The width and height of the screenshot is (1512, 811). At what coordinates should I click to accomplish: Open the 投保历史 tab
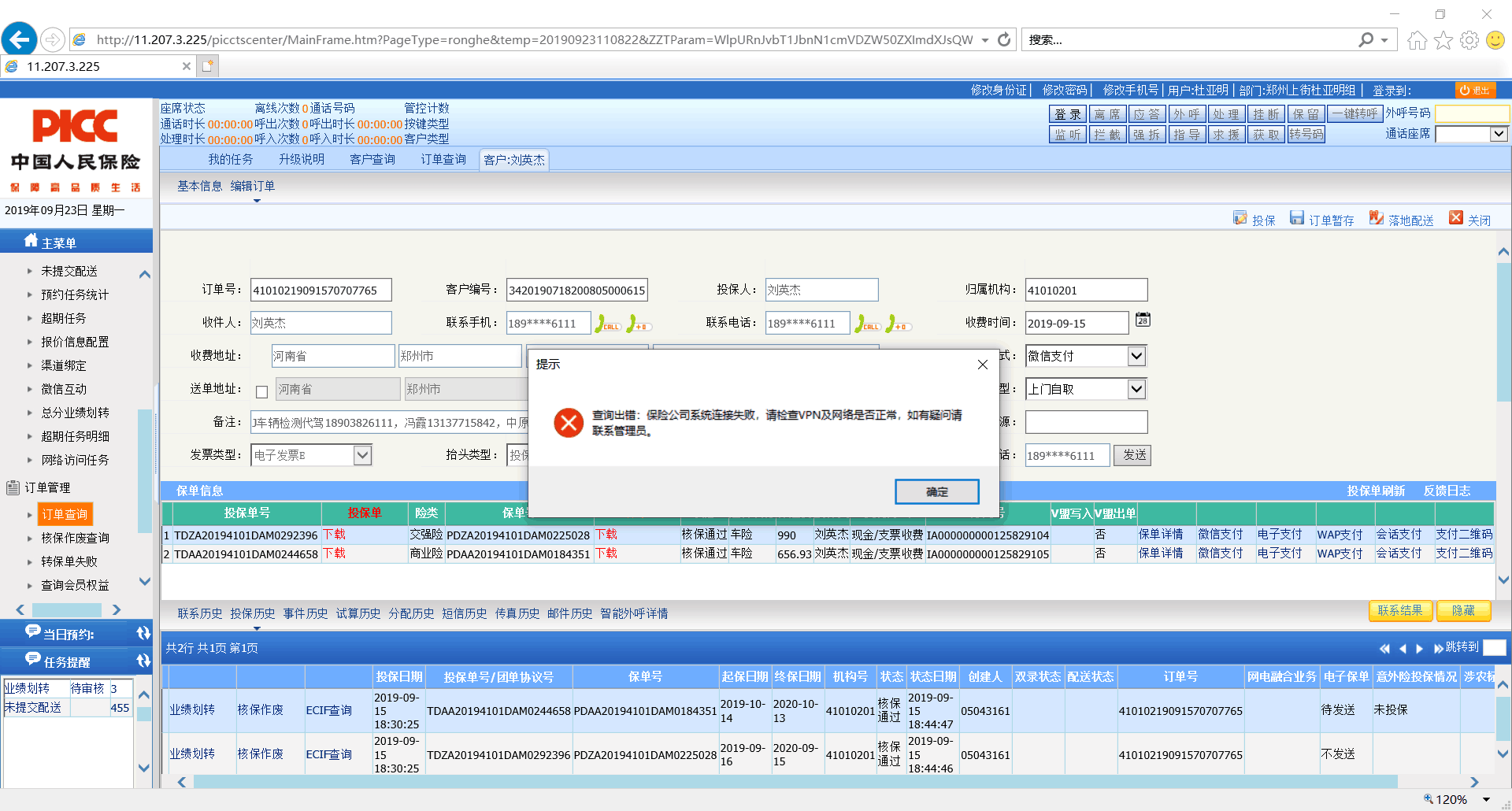click(x=252, y=613)
